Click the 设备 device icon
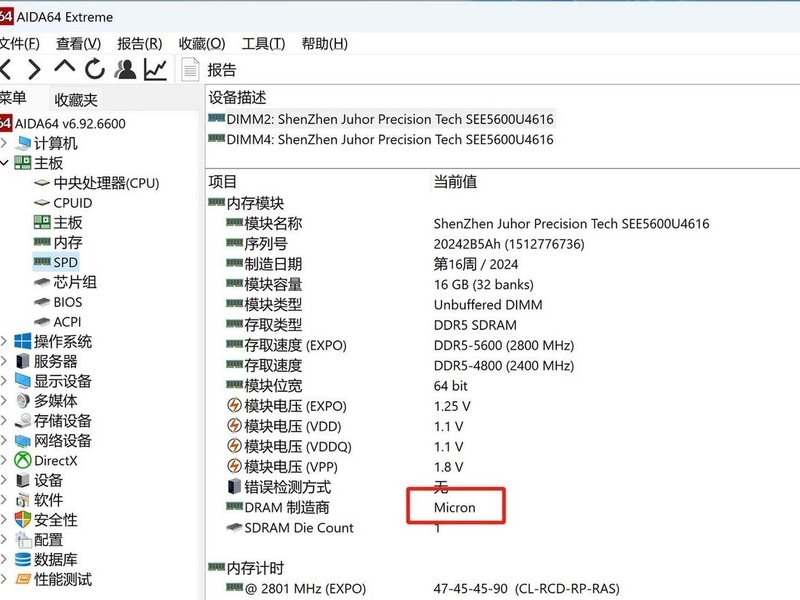800x600 pixels. [22, 480]
